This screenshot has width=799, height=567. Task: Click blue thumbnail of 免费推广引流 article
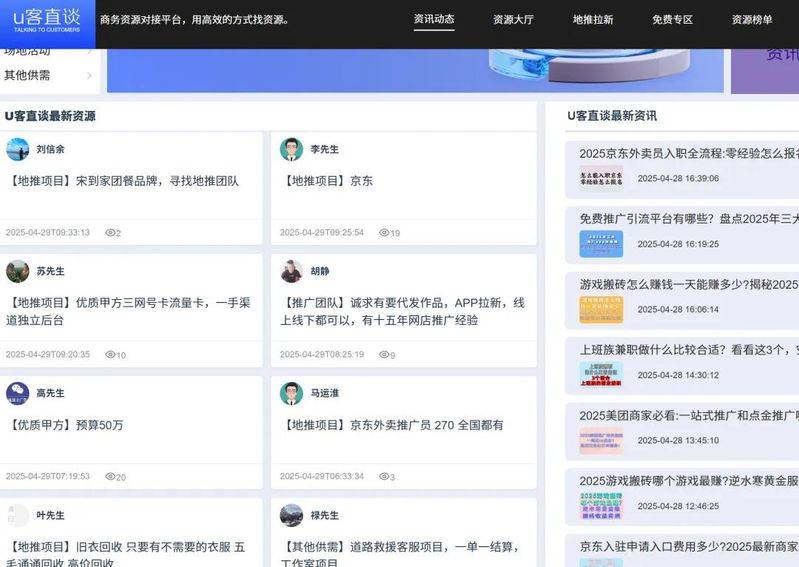601,244
